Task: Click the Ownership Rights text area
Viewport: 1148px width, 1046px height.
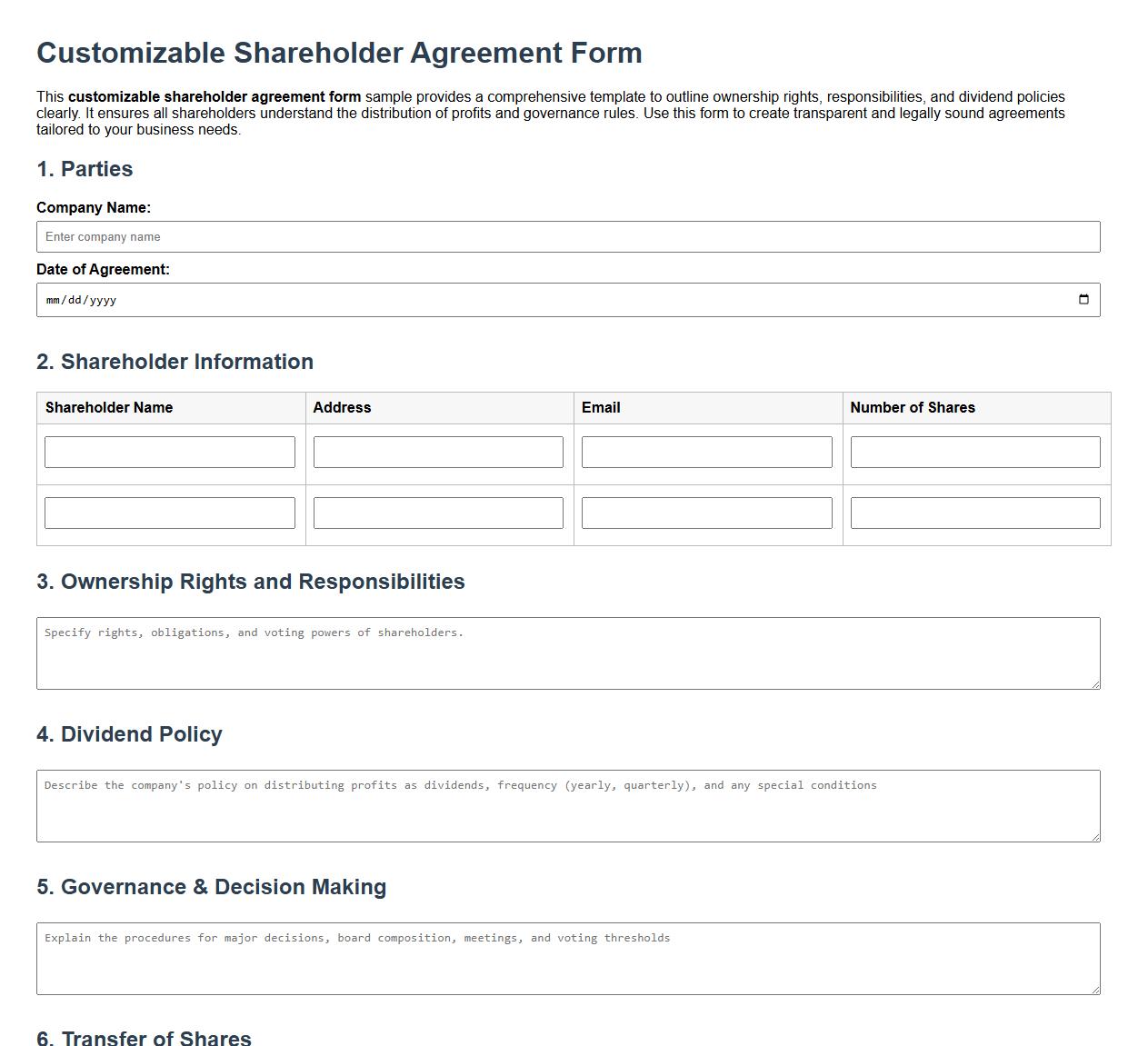Action: (567, 653)
